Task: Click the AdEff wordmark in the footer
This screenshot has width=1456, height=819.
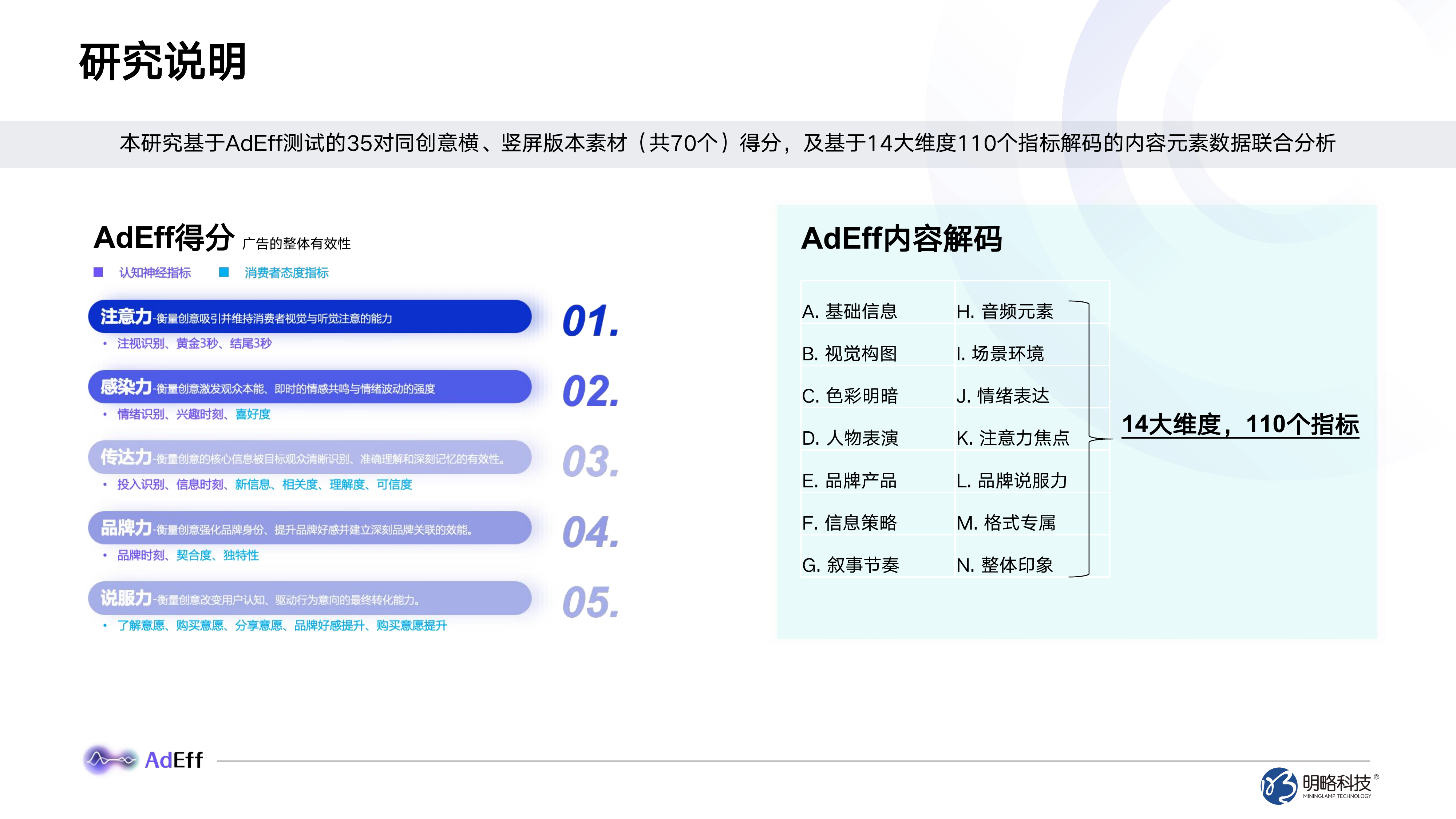Action: point(174,760)
